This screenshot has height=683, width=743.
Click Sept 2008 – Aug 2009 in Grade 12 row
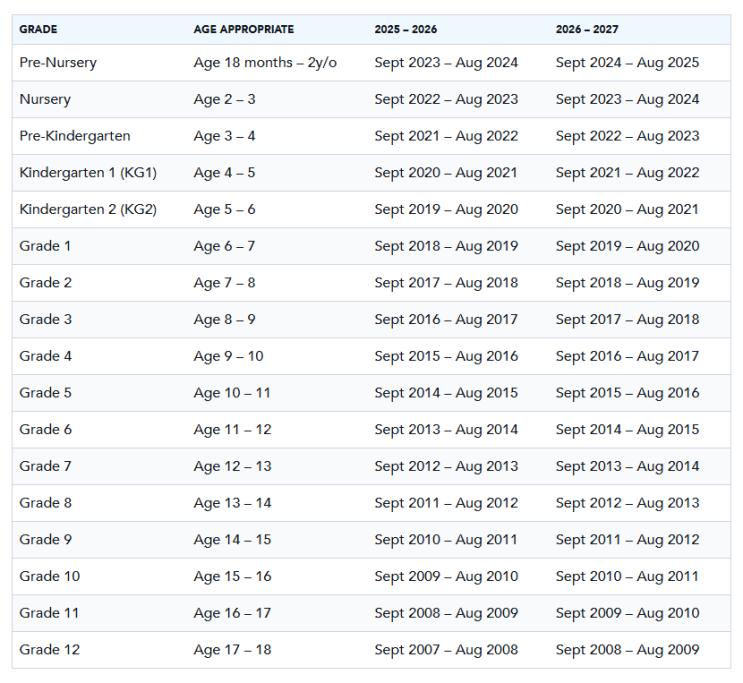coord(627,650)
